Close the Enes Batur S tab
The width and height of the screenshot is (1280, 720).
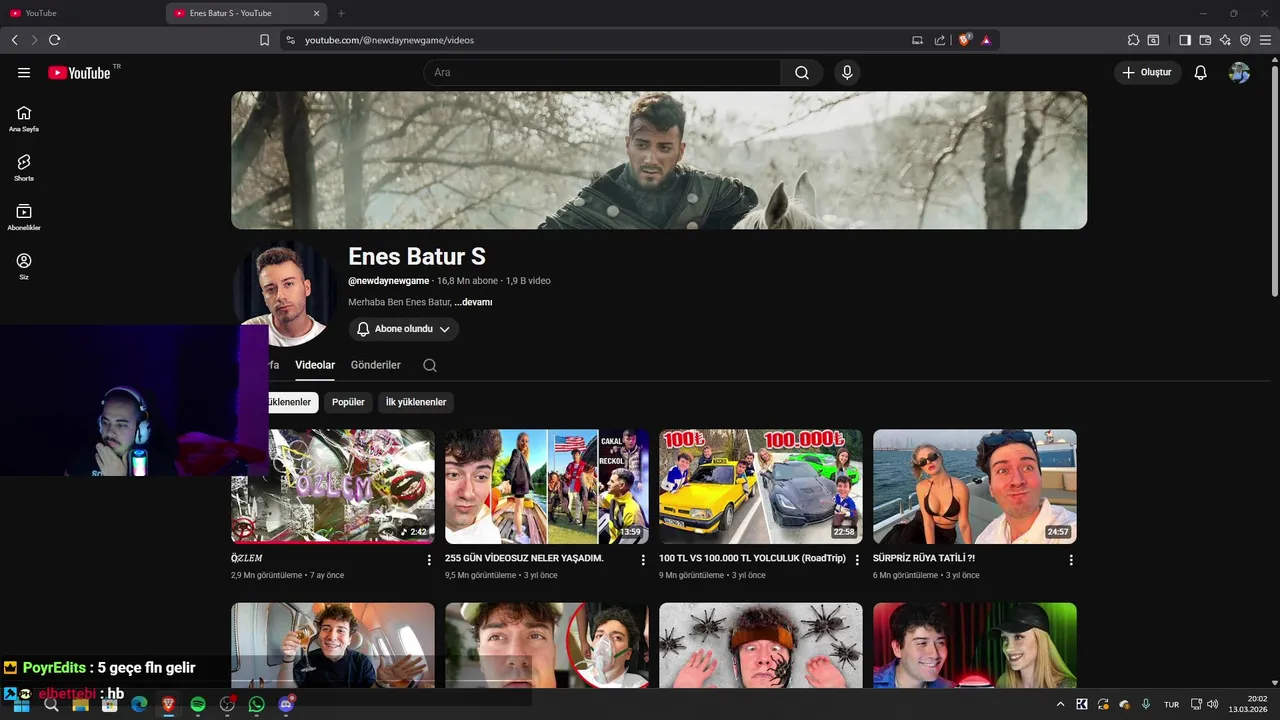pyautogui.click(x=317, y=13)
